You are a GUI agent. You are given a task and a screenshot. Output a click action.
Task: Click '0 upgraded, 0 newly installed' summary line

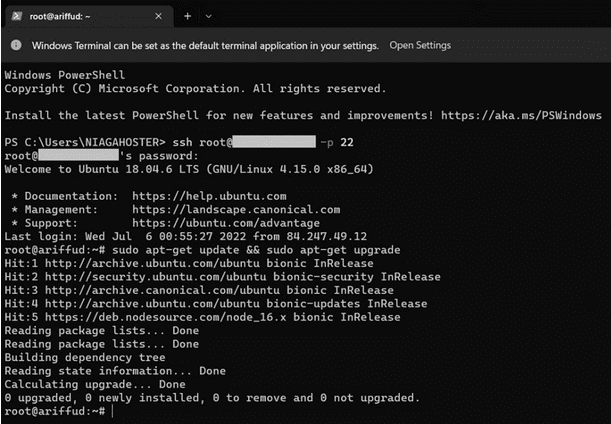point(212,398)
